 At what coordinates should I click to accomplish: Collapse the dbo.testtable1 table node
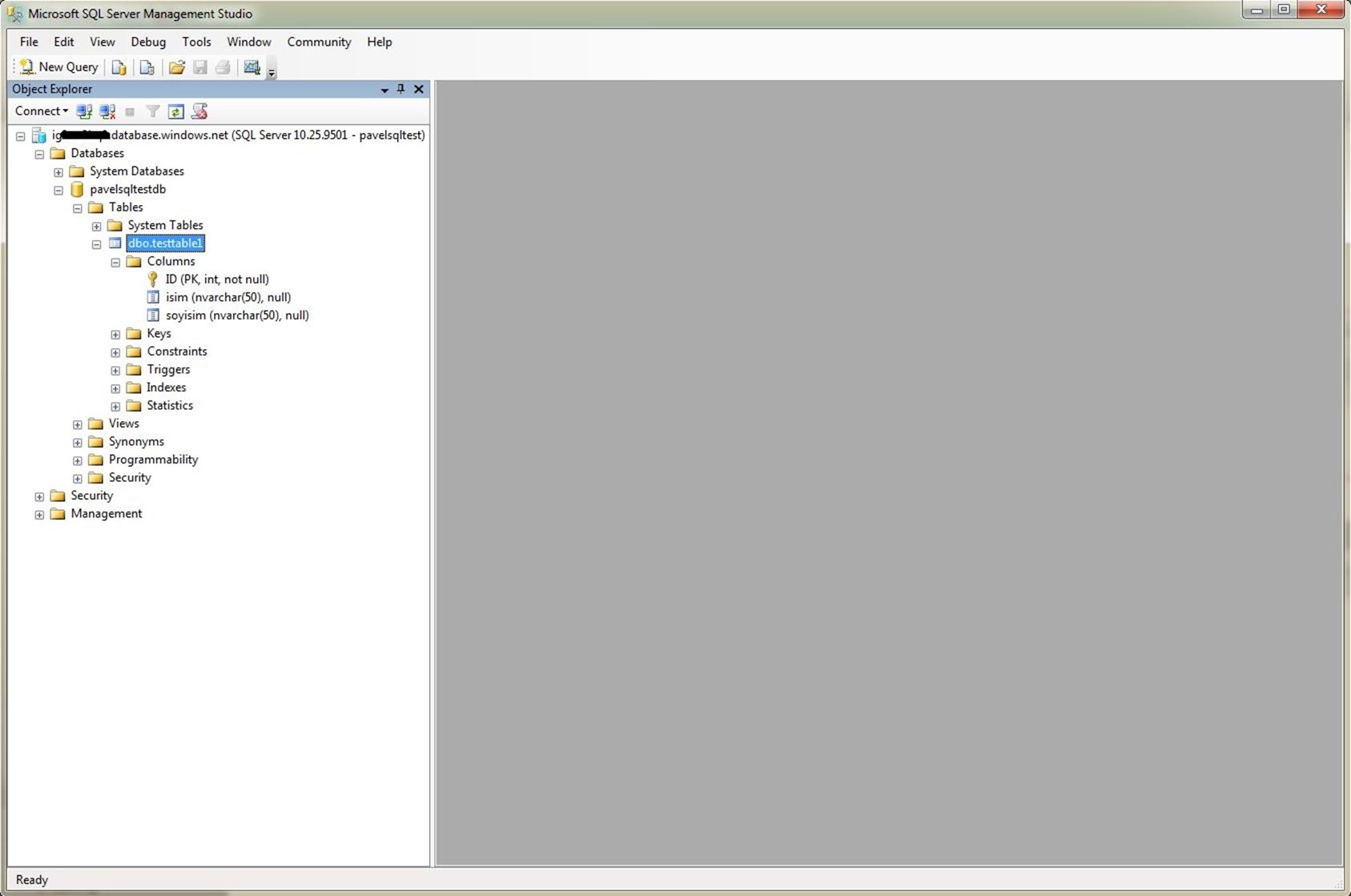[97, 244]
